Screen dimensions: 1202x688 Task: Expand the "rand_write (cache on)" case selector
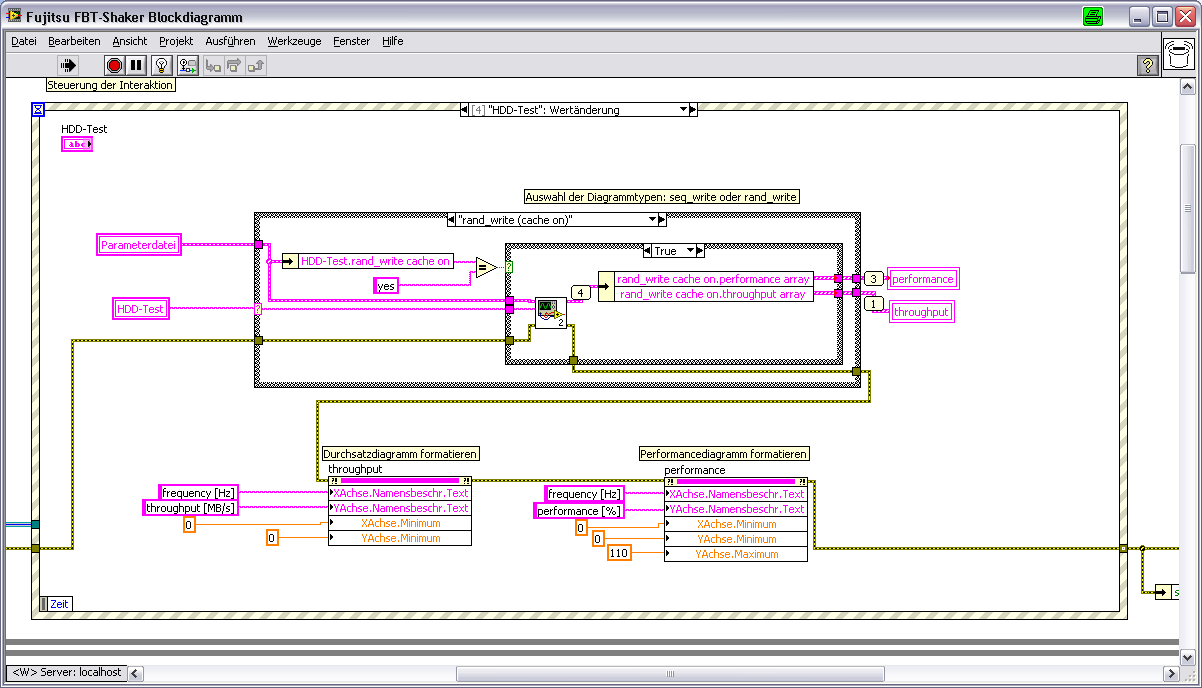click(651, 219)
